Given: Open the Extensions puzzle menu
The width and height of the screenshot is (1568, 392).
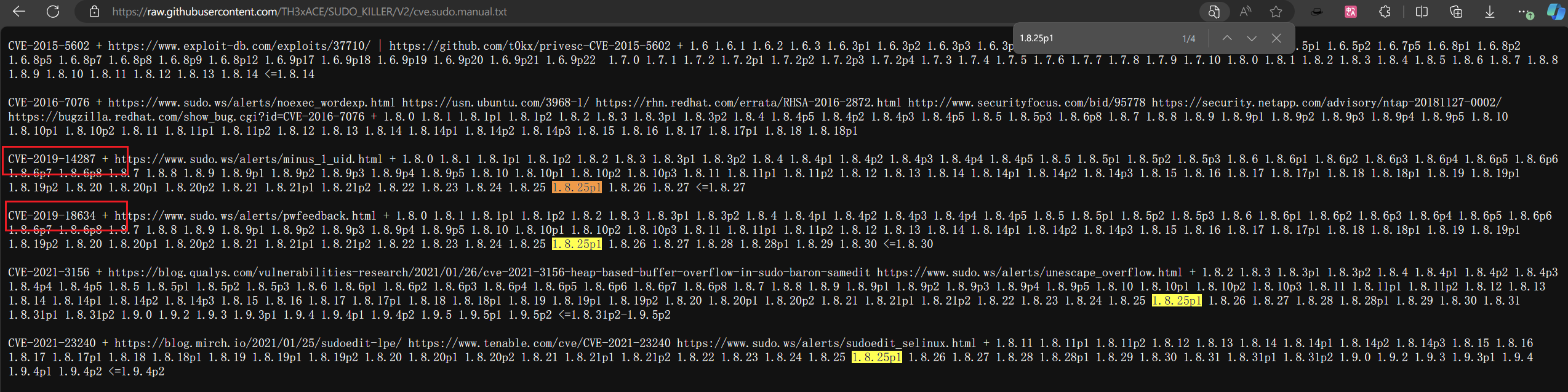Looking at the screenshot, I should 1385,12.
